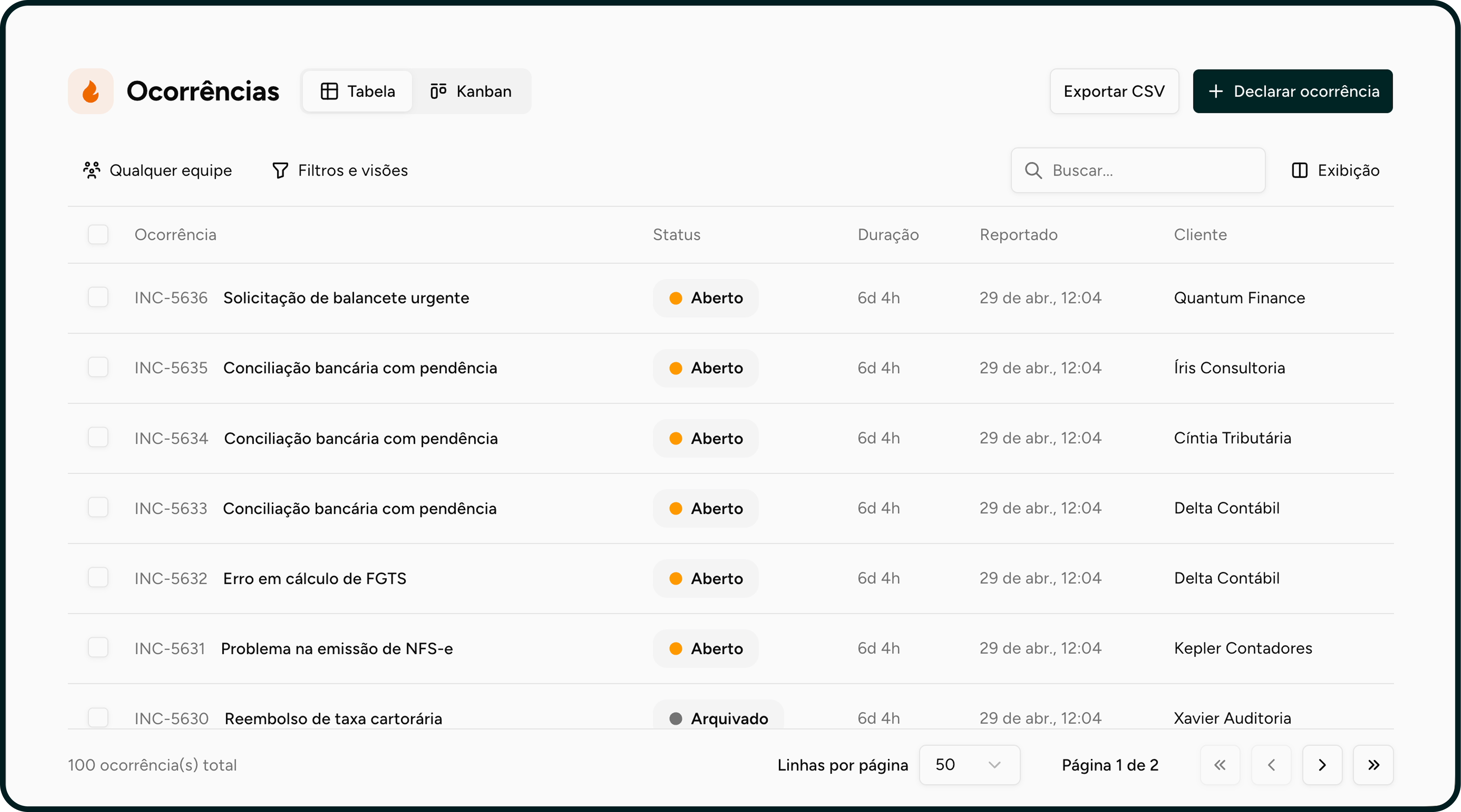Sort by the Cliente column header
1461x812 pixels.
coord(1200,235)
